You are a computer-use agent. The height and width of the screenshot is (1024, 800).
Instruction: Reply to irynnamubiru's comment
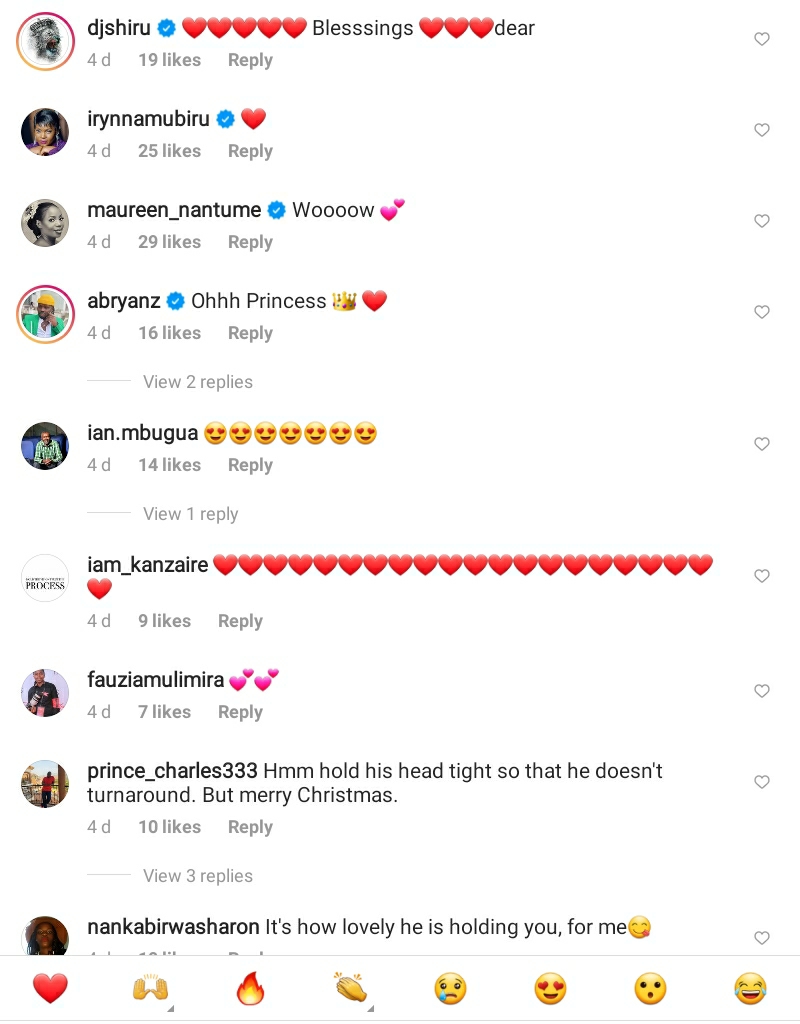coord(250,151)
